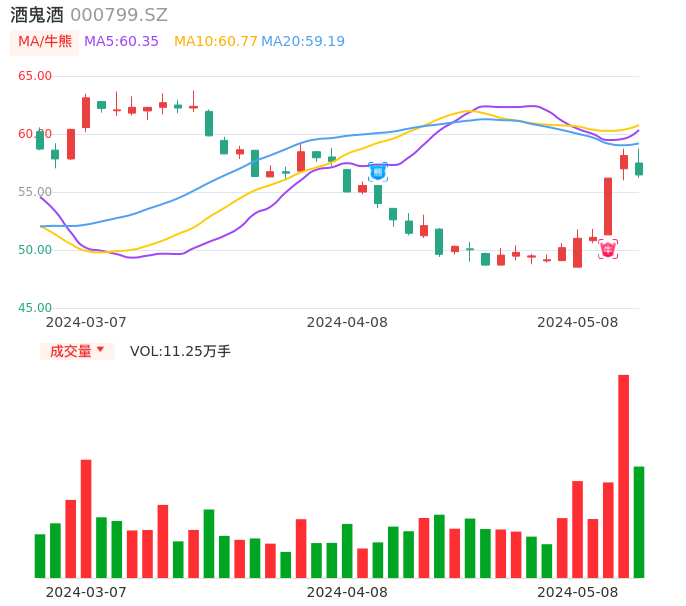The image size is (686, 606).
Task: Click the stock code 000799.SZ
Action: [x=119, y=15]
